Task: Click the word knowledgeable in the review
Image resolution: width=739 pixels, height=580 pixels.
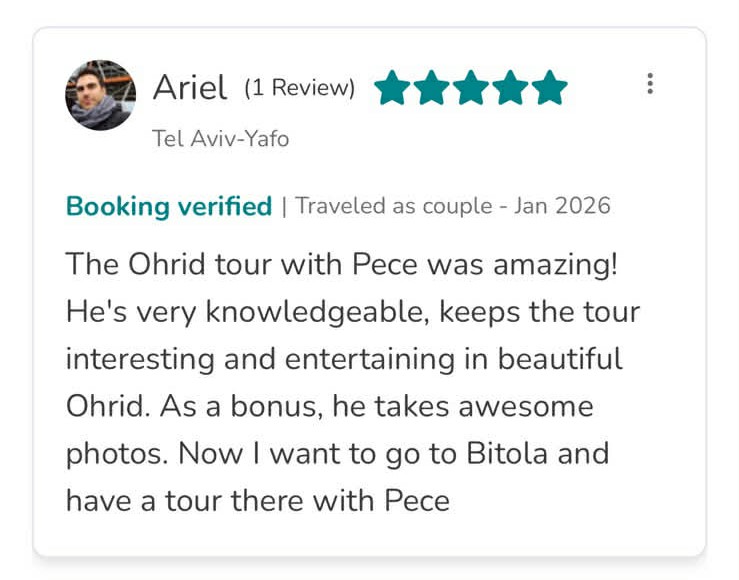Action: click(x=317, y=312)
